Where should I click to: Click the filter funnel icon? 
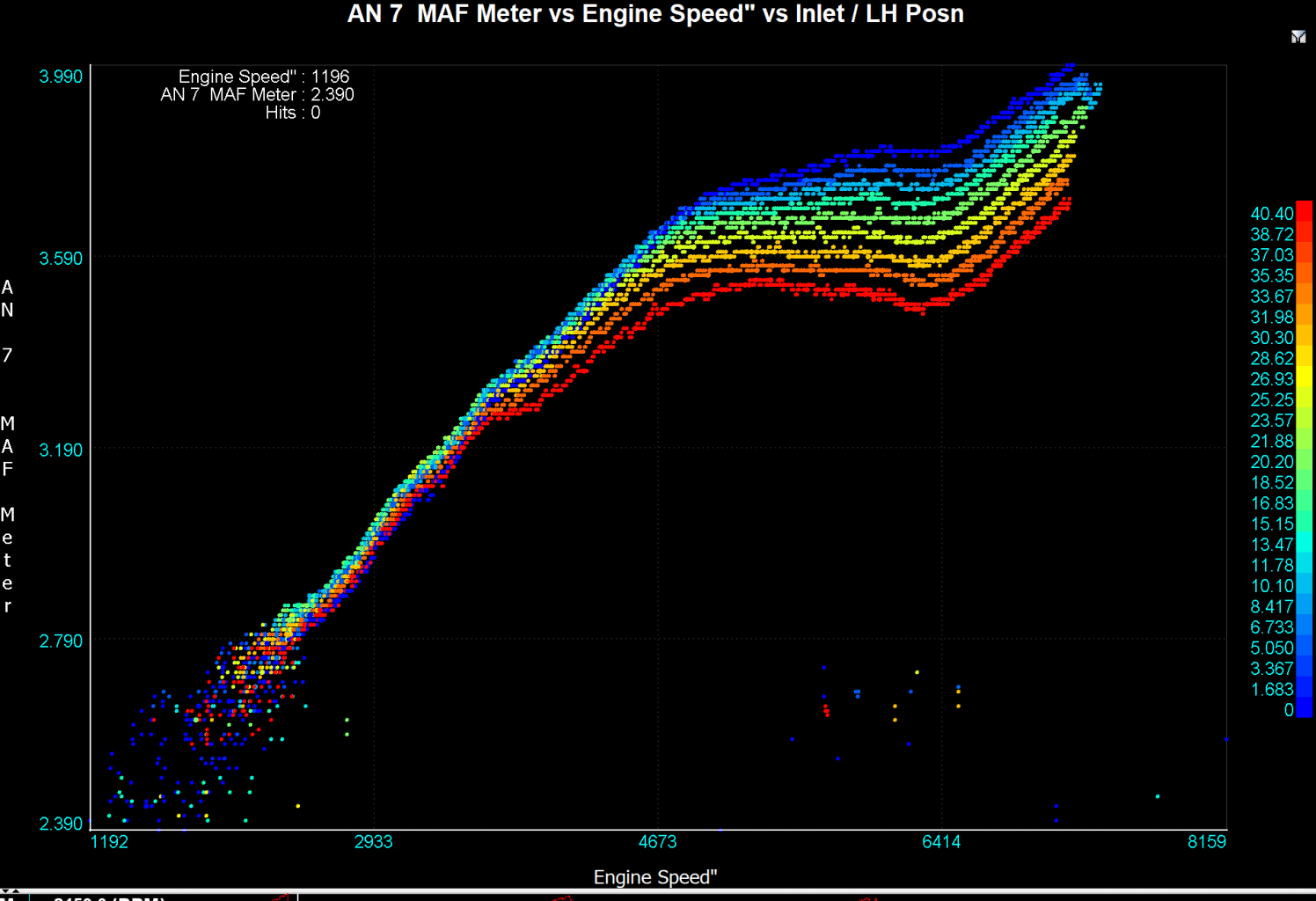coord(1298,37)
